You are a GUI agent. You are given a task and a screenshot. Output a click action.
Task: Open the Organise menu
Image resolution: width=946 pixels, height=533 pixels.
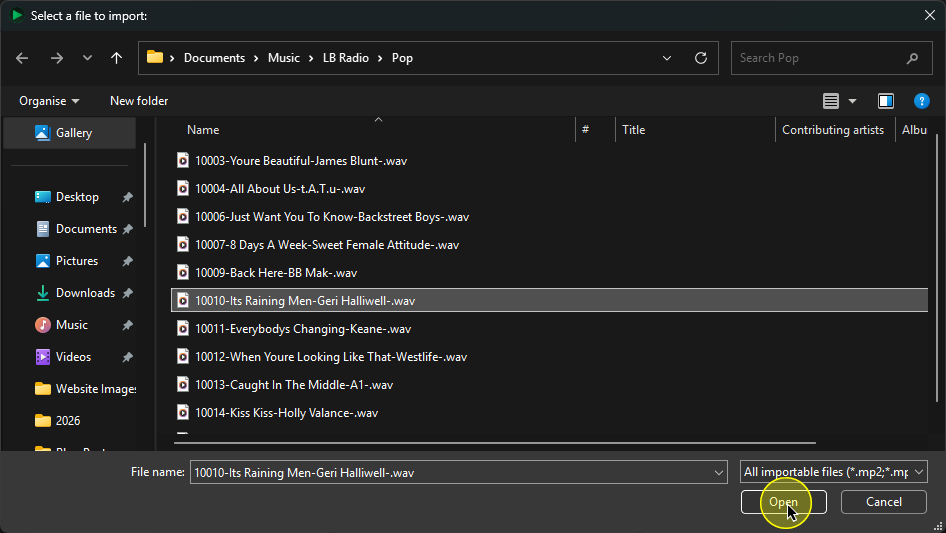[49, 101]
